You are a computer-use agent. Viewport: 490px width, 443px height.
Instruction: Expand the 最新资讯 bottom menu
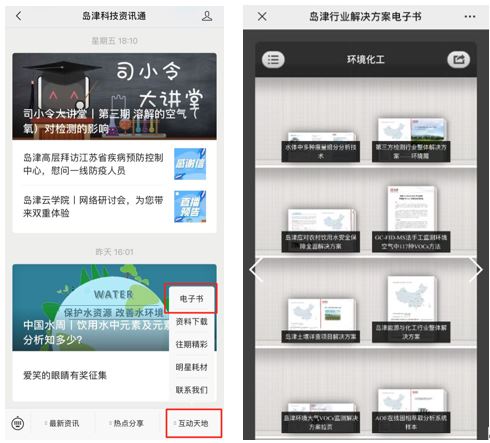pyautogui.click(x=64, y=423)
